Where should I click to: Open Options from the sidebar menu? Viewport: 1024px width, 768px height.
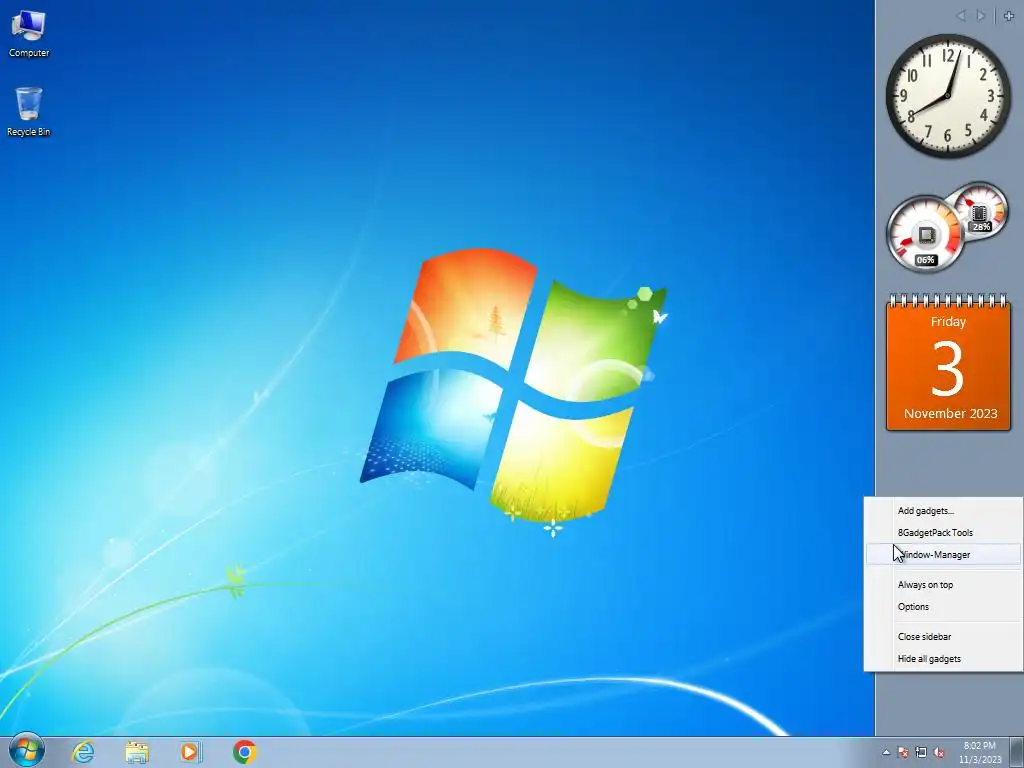click(x=943, y=607)
